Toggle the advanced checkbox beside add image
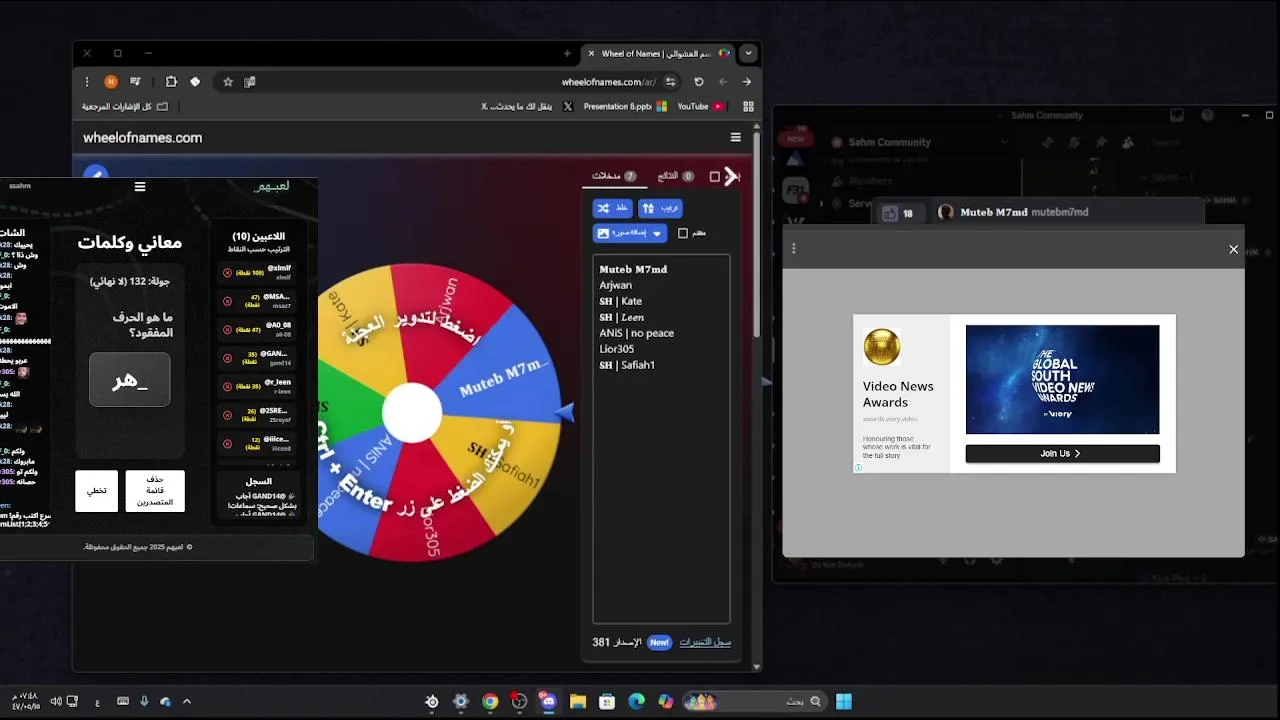The height and width of the screenshot is (720, 1280). [x=683, y=233]
